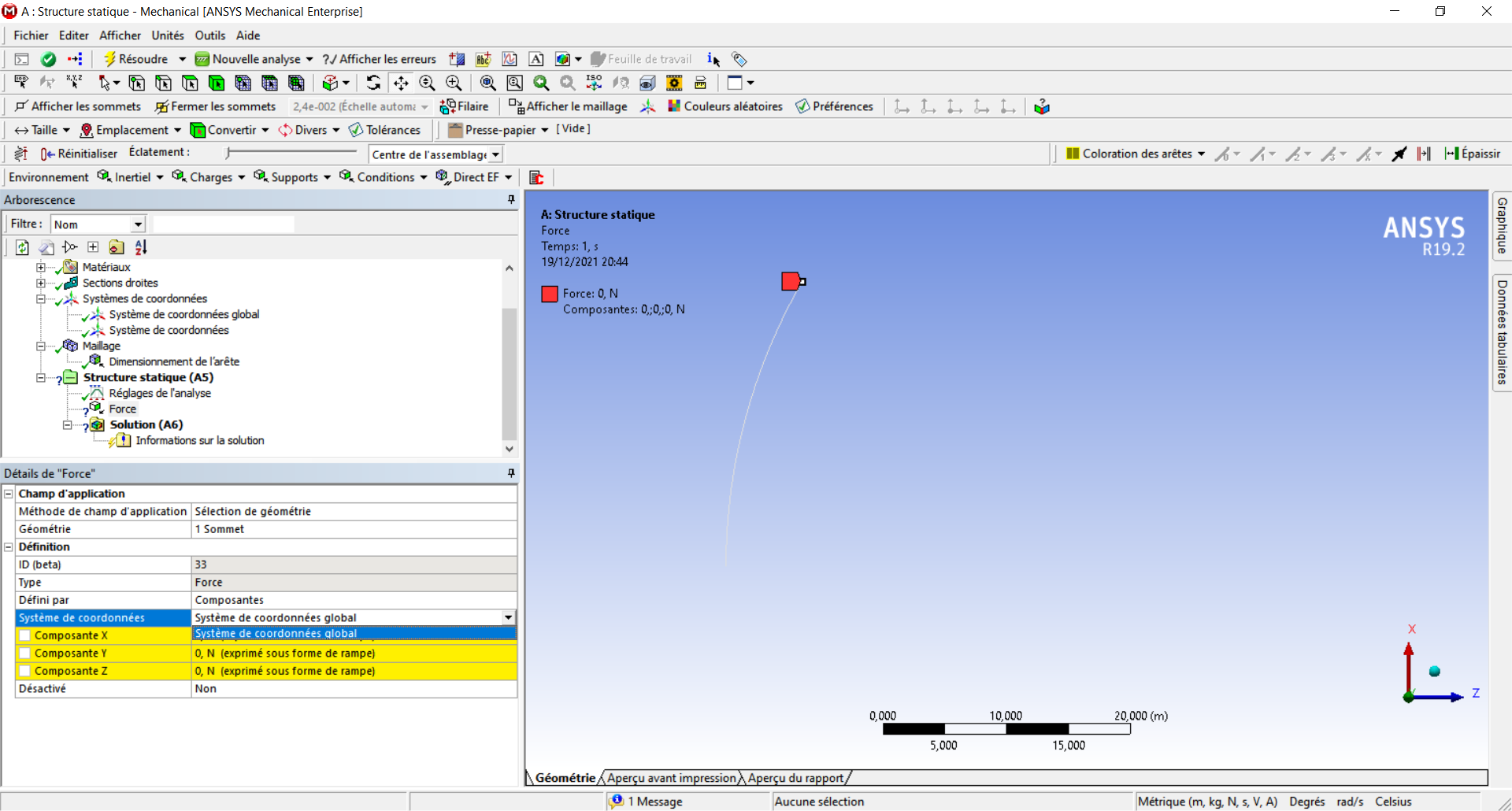The width and height of the screenshot is (1512, 811).
Task: Click the triad coordinate axes toolbar icon
Action: [x=647, y=106]
